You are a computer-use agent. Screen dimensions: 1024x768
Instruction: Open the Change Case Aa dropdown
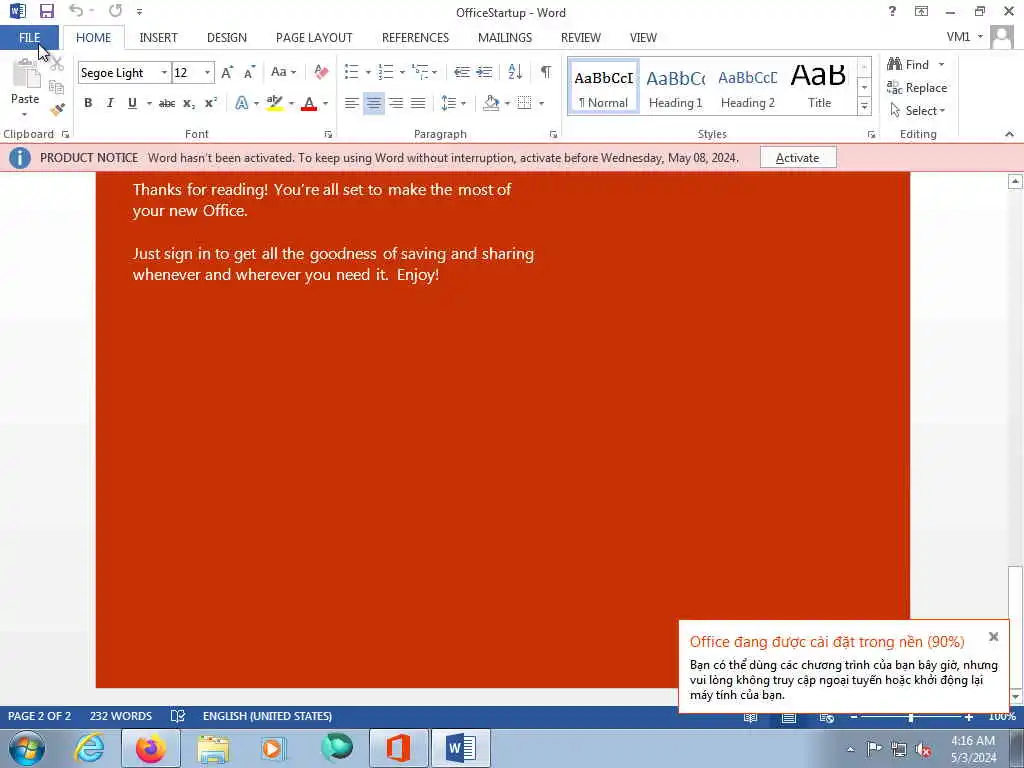283,72
